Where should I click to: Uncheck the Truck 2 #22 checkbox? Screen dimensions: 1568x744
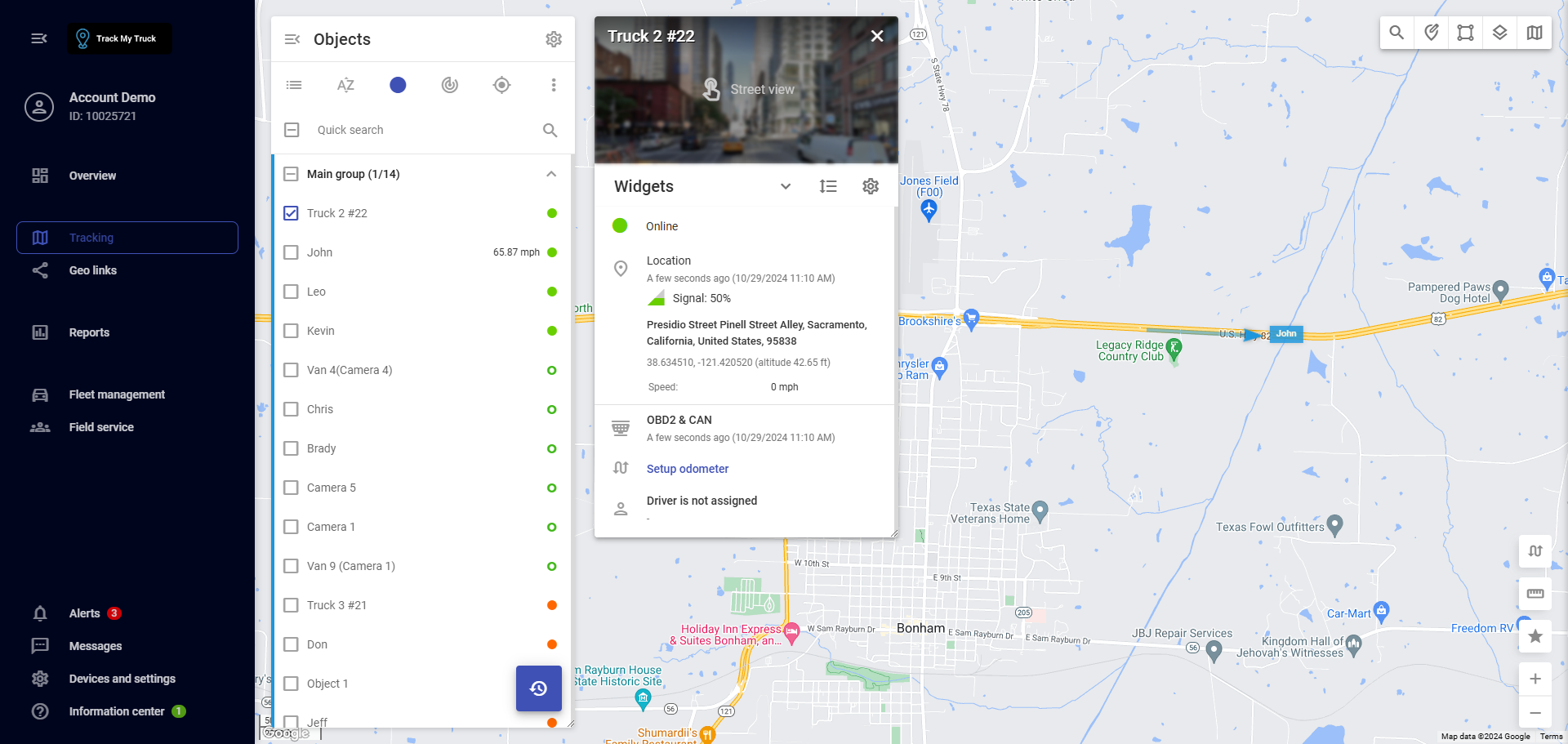coord(291,213)
